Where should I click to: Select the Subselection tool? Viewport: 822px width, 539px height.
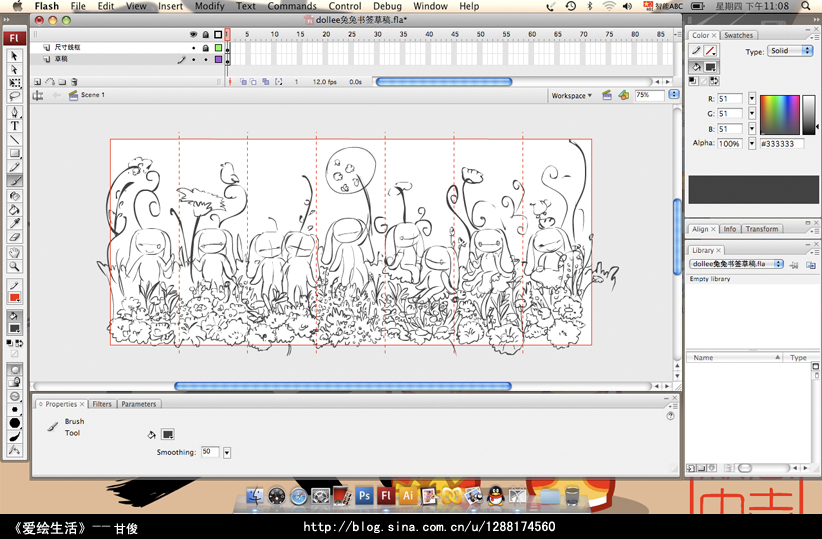(x=14, y=69)
